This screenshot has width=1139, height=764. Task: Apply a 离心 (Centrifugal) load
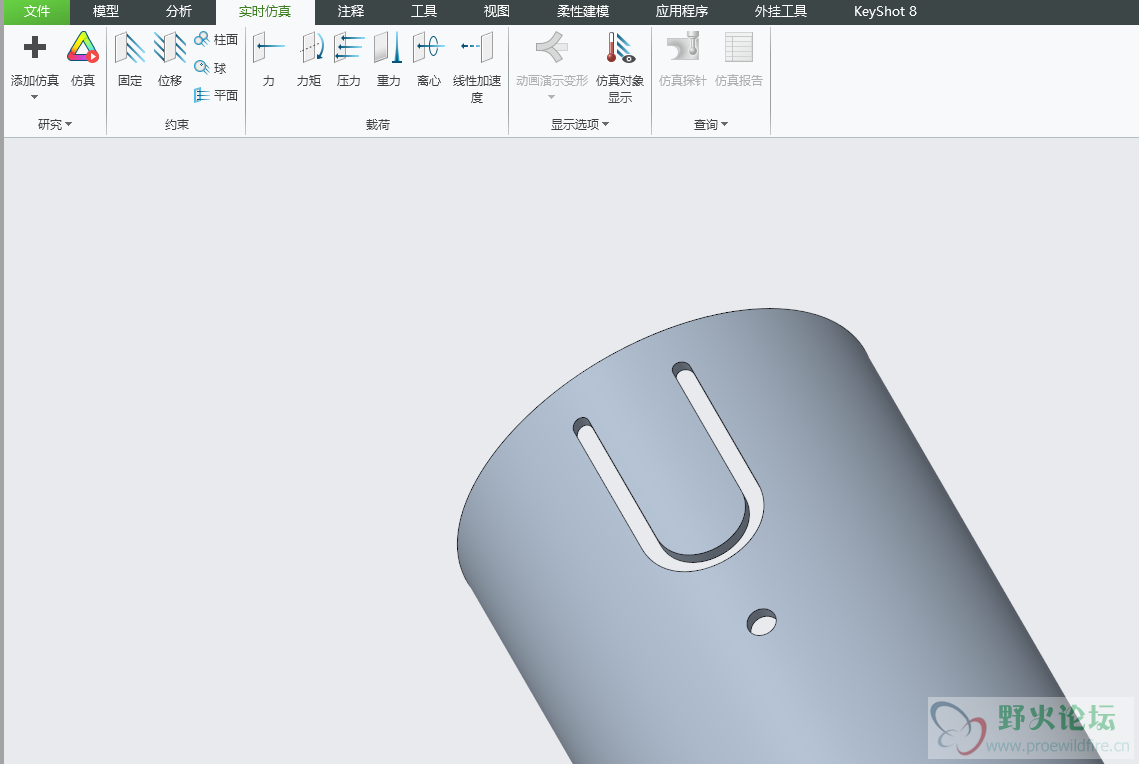point(428,48)
